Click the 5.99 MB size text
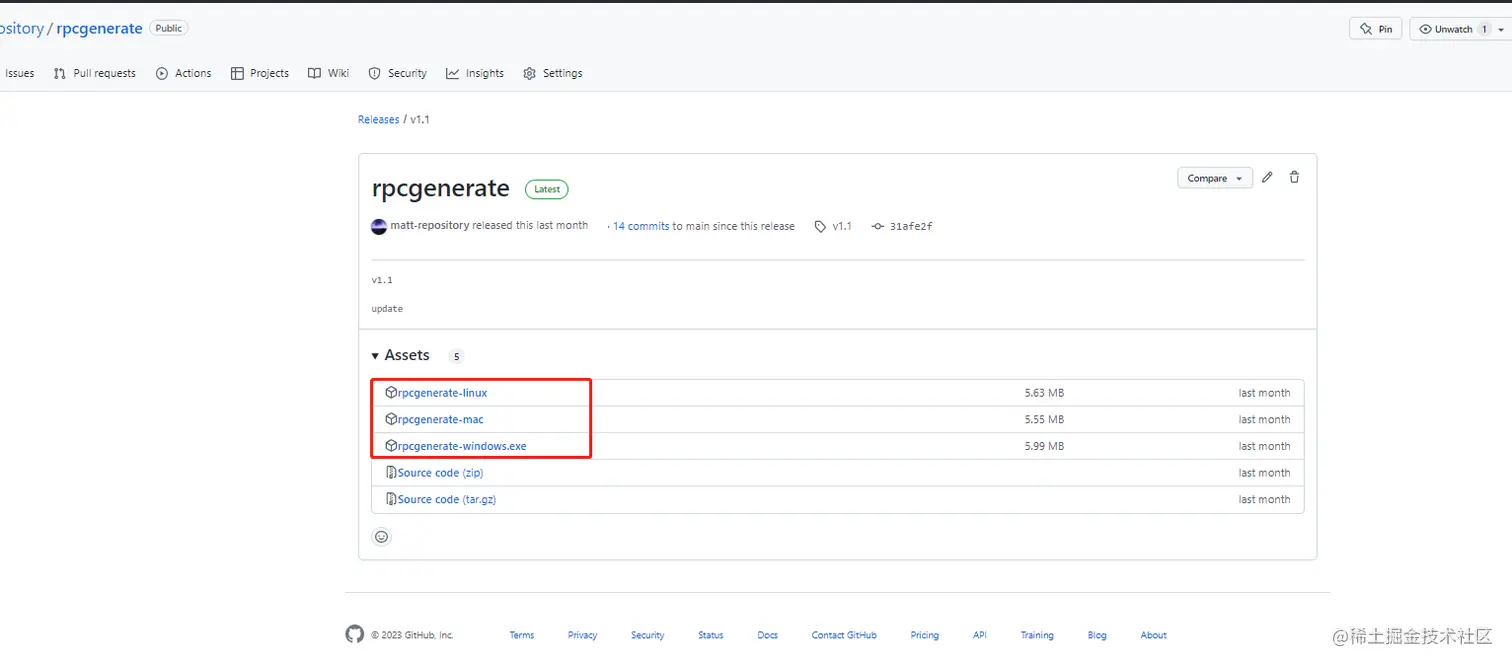This screenshot has width=1512, height=666. coord(1044,446)
